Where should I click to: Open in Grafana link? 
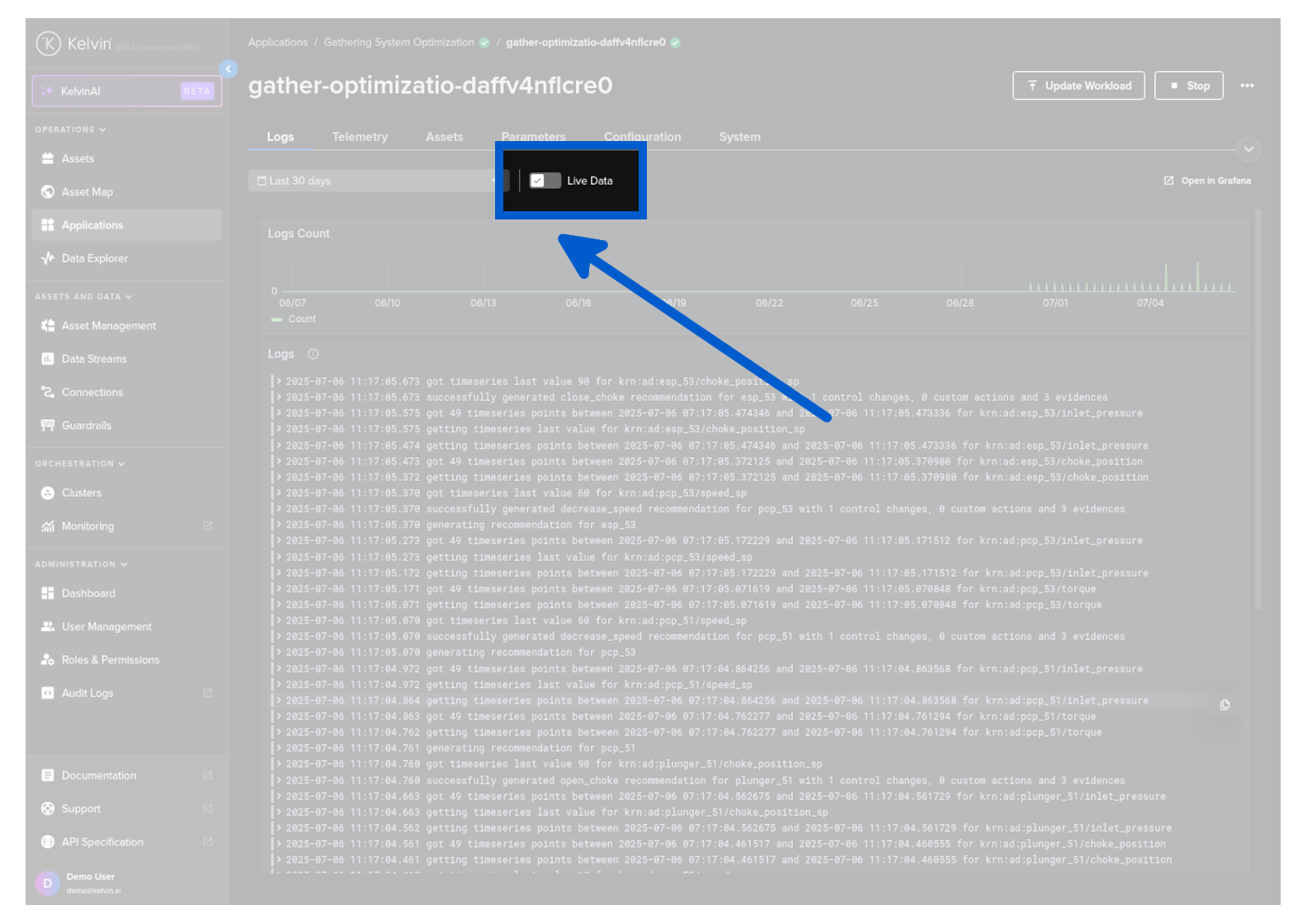click(x=1207, y=181)
